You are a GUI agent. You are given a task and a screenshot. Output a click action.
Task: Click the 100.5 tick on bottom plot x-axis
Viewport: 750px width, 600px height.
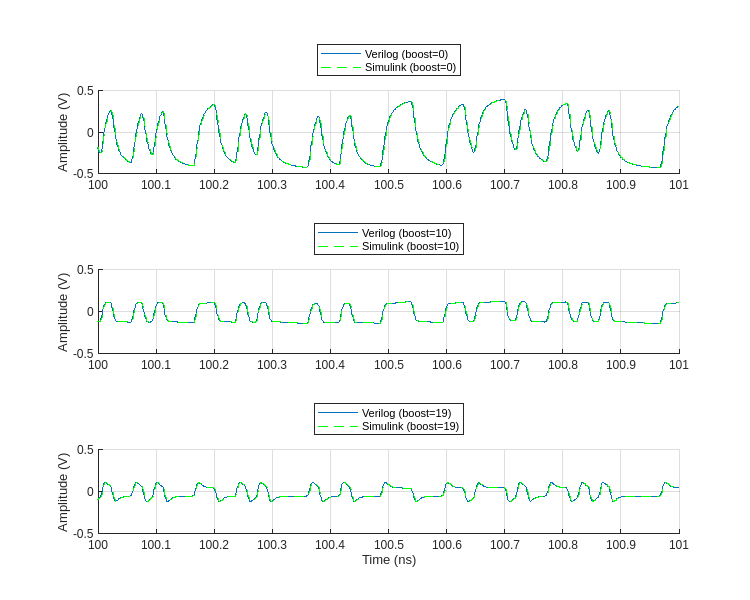point(389,545)
